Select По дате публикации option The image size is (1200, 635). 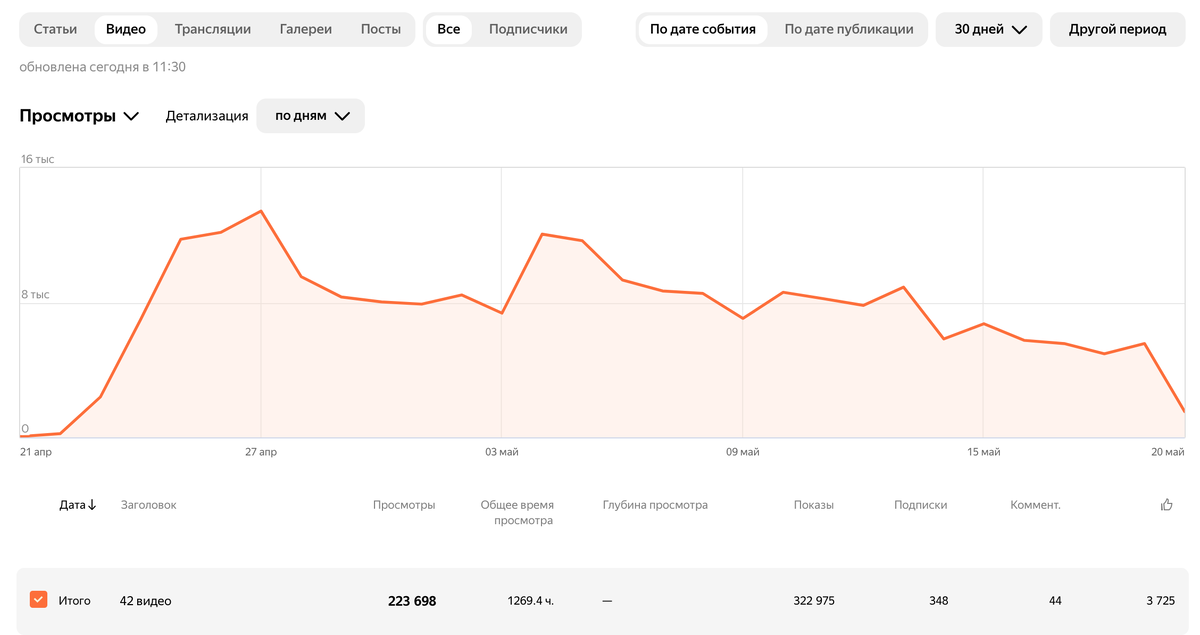848,29
